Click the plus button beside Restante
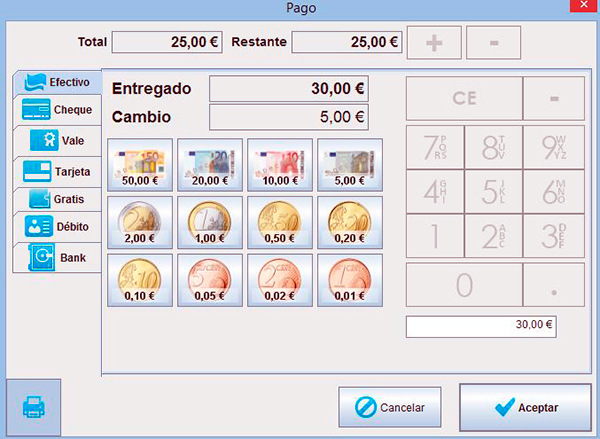The width and height of the screenshot is (600, 439). [x=434, y=42]
